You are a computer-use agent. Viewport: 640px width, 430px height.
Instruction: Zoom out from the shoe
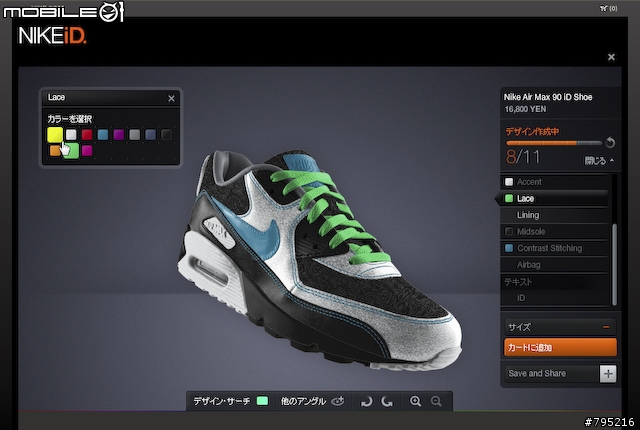click(x=436, y=401)
